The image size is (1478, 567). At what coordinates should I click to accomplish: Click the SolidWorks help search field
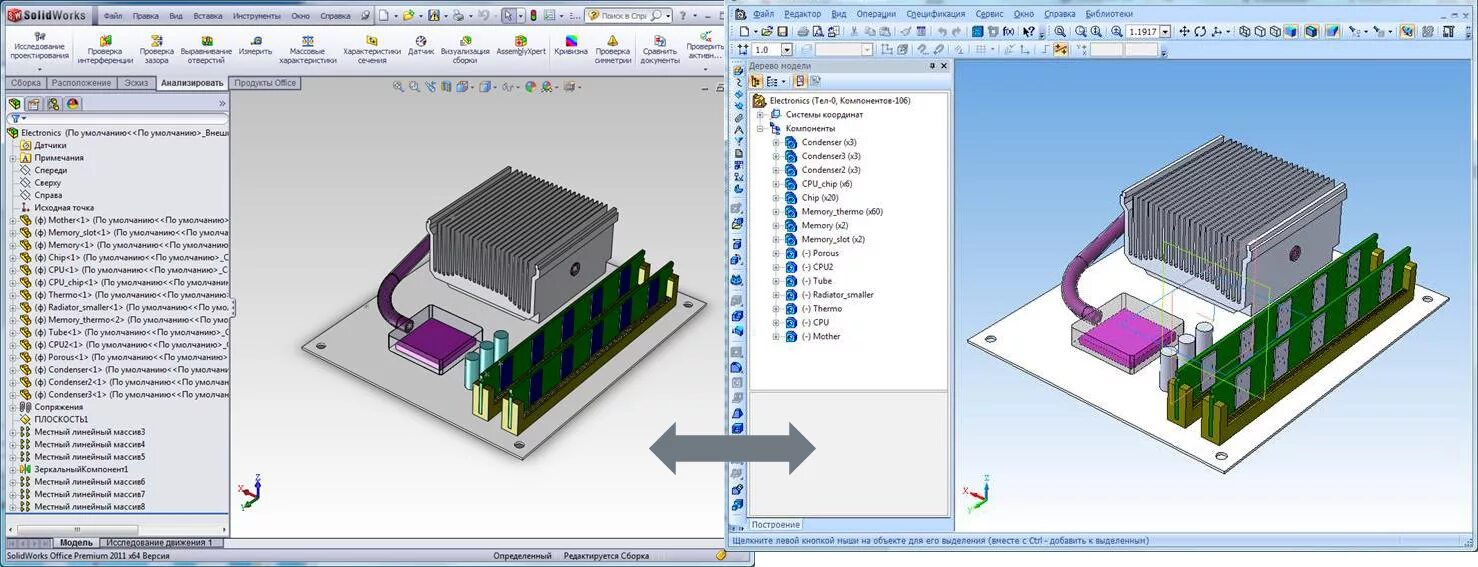pos(627,15)
